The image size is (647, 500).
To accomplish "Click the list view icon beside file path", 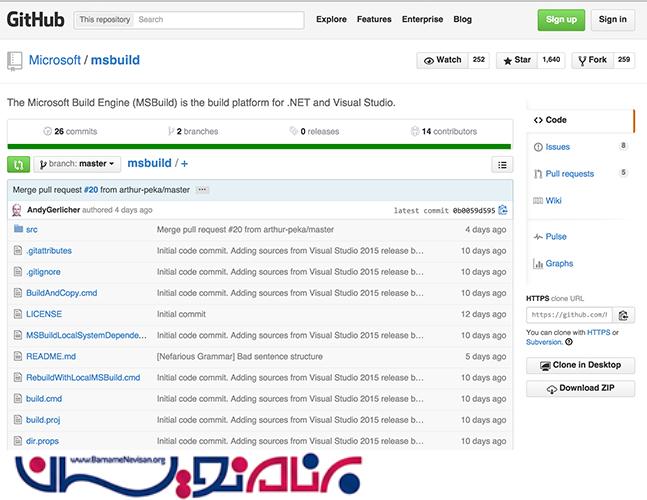I will (x=502, y=165).
